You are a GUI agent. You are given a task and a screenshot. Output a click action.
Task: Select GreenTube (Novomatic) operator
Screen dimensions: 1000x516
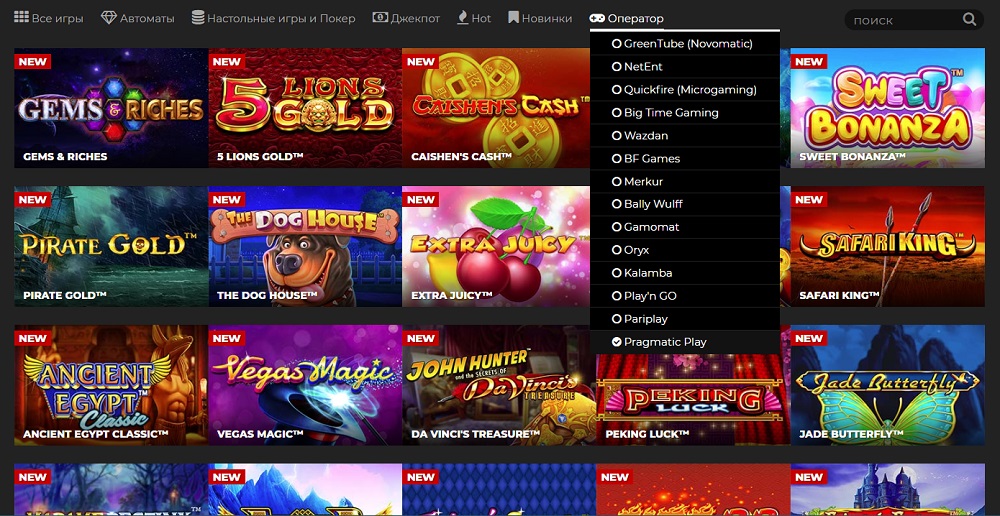point(685,44)
